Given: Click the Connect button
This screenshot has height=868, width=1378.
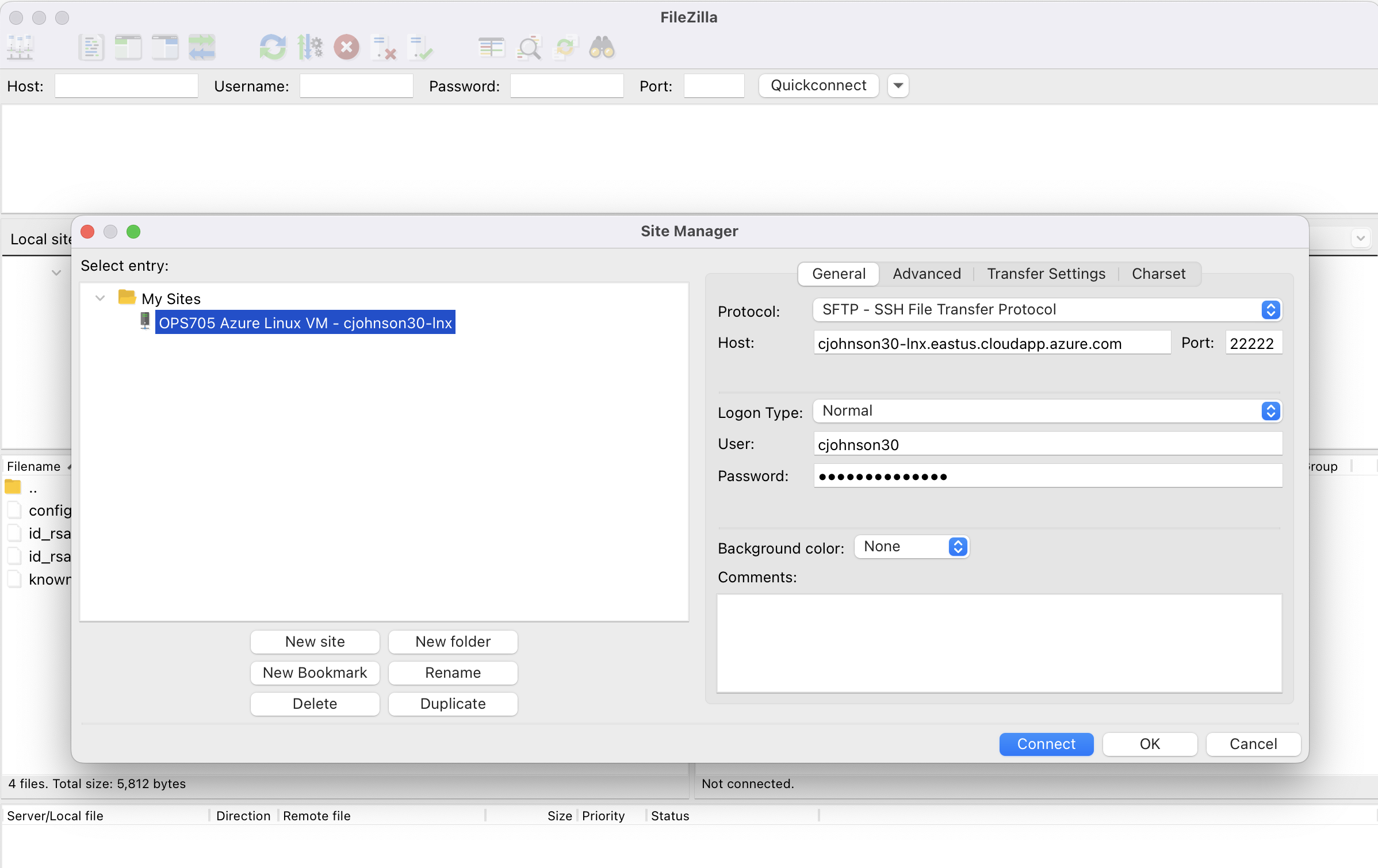Looking at the screenshot, I should pyautogui.click(x=1046, y=743).
